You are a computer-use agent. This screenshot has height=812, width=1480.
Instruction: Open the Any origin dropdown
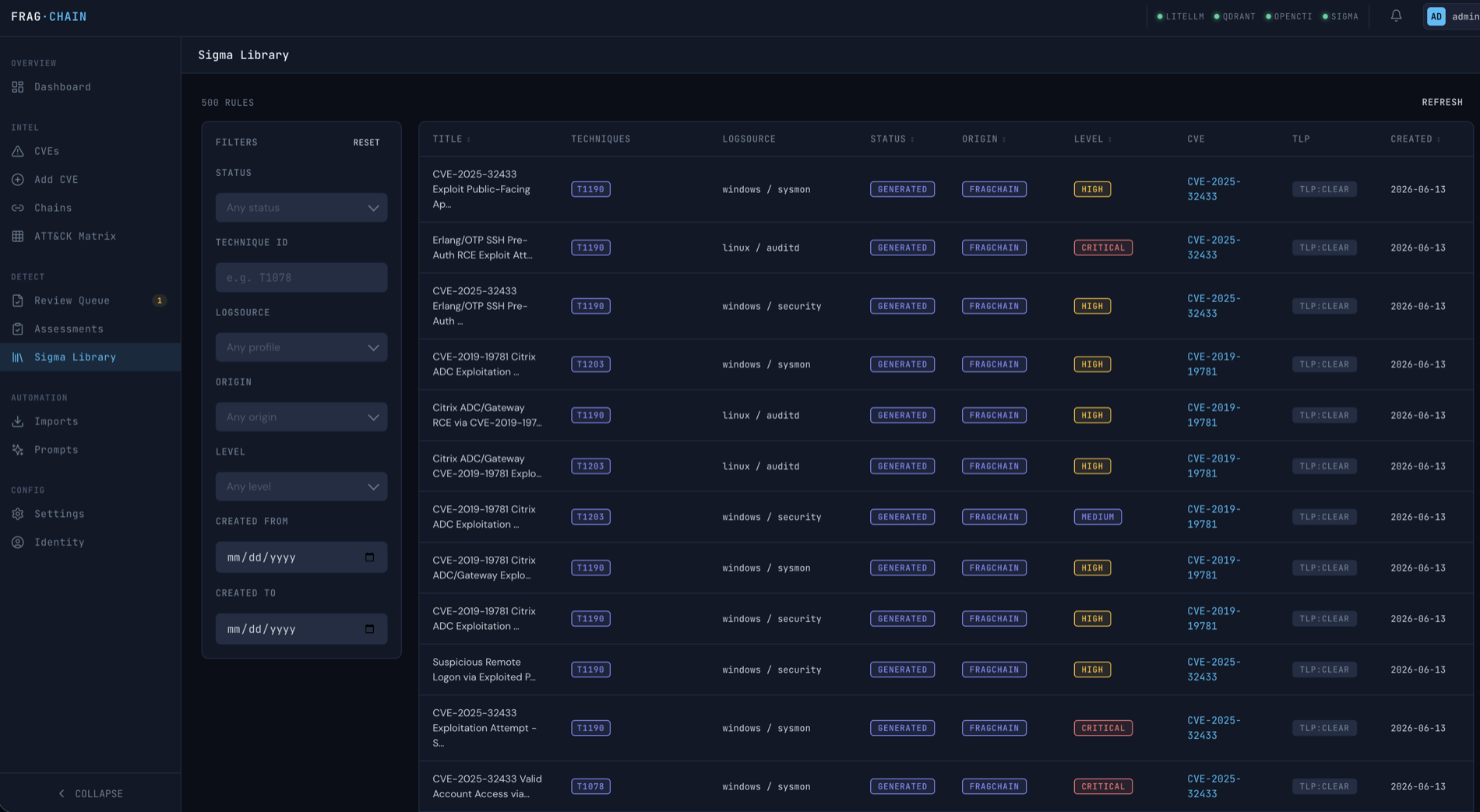tap(301, 417)
